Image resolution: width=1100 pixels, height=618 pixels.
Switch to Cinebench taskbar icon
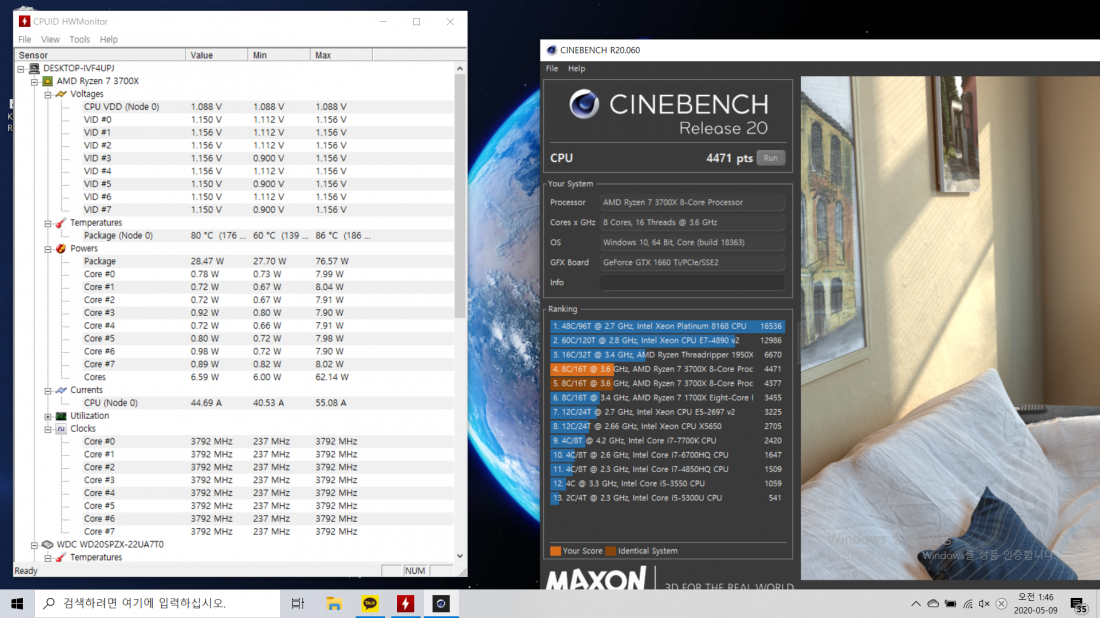[x=441, y=603]
